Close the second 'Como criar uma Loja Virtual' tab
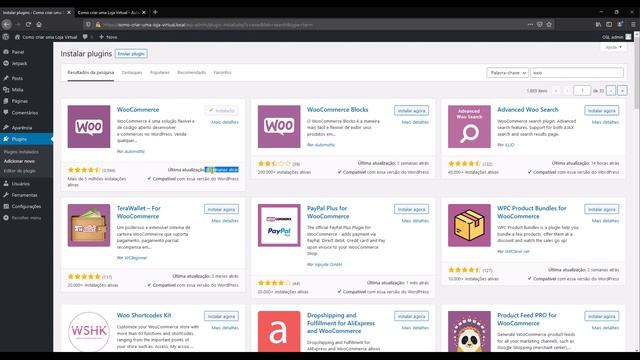 point(144,13)
